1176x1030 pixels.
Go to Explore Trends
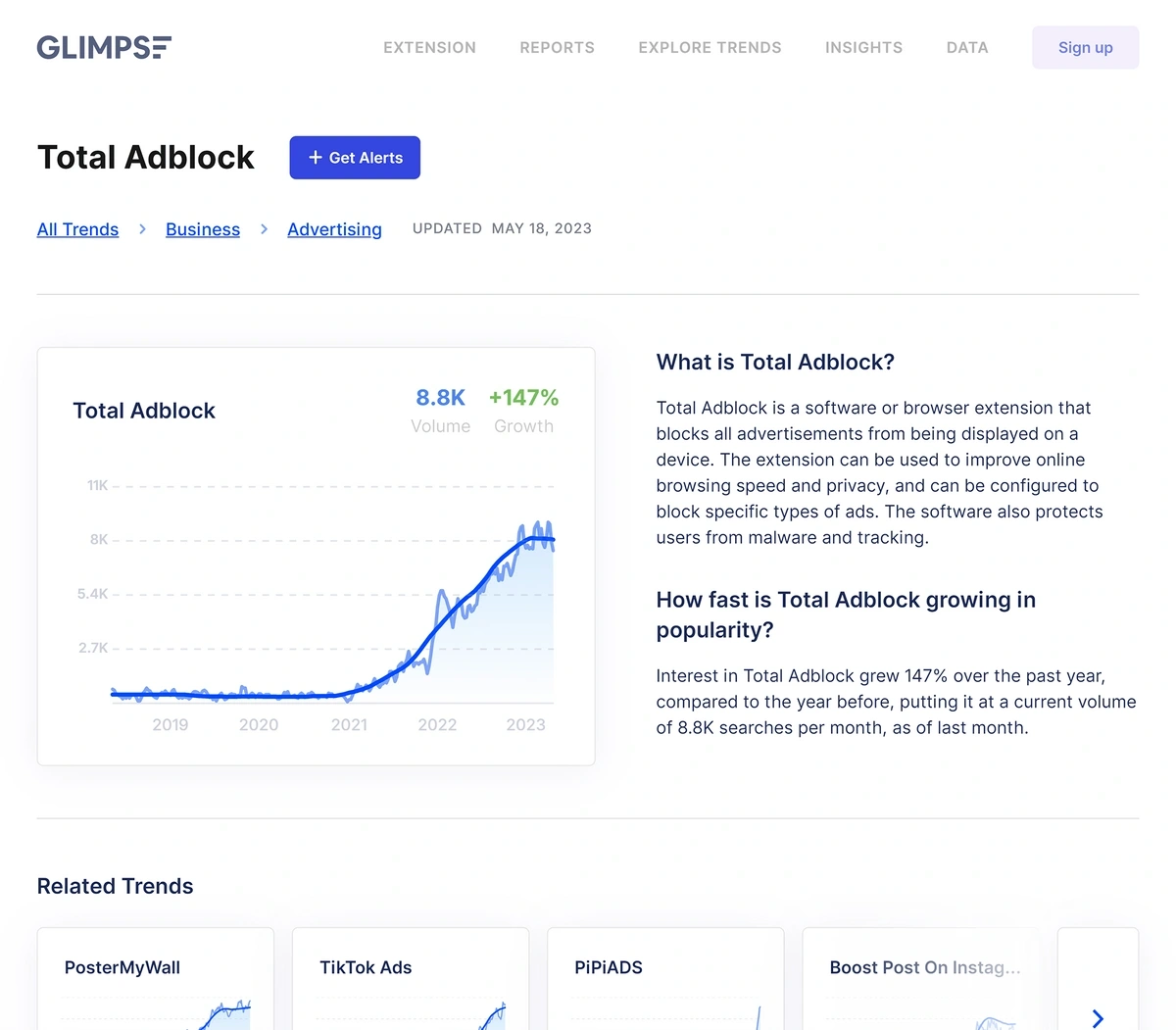pos(710,47)
